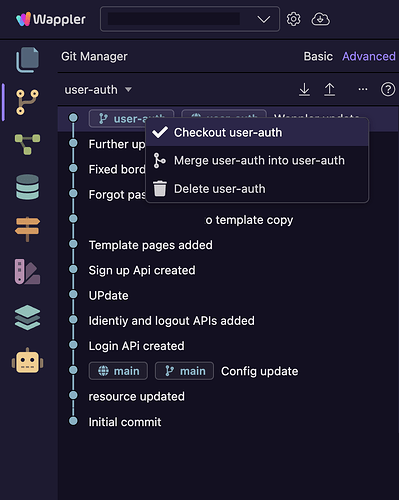The image size is (399, 500).
Task: Choose Checkout user-auth menu entry
Action: [257, 132]
